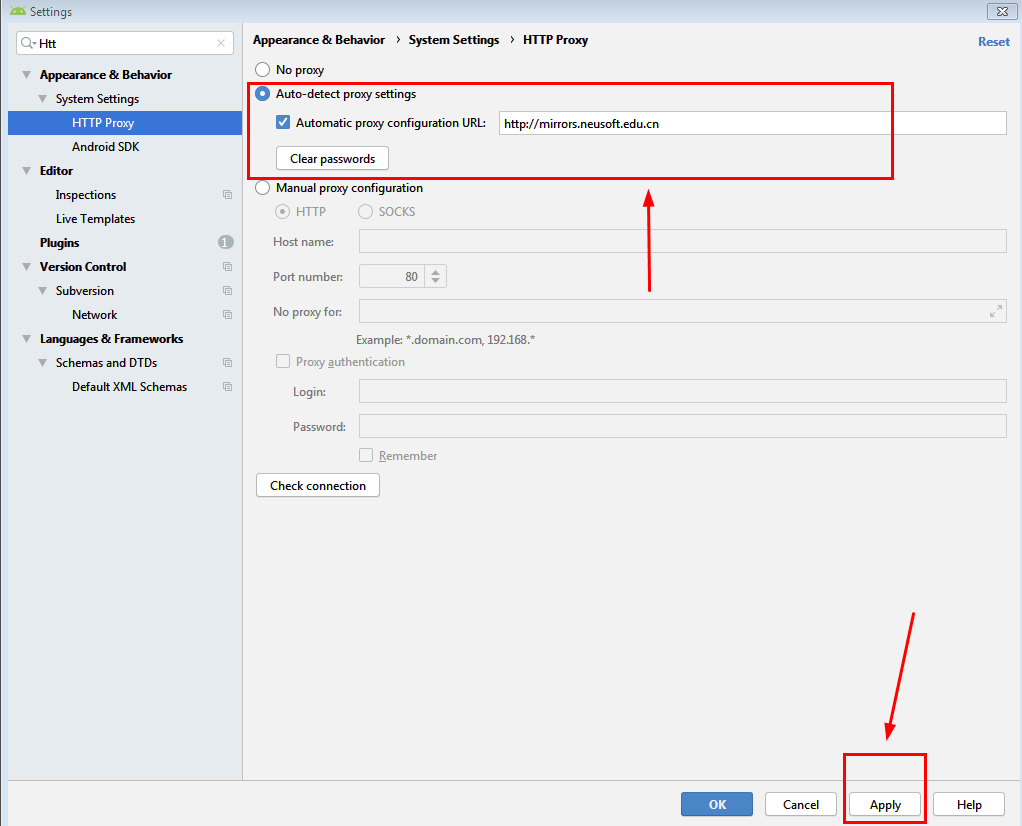1022x826 pixels.
Task: Increase port number with the up stepper arrow
Action: pyautogui.click(x=435, y=270)
